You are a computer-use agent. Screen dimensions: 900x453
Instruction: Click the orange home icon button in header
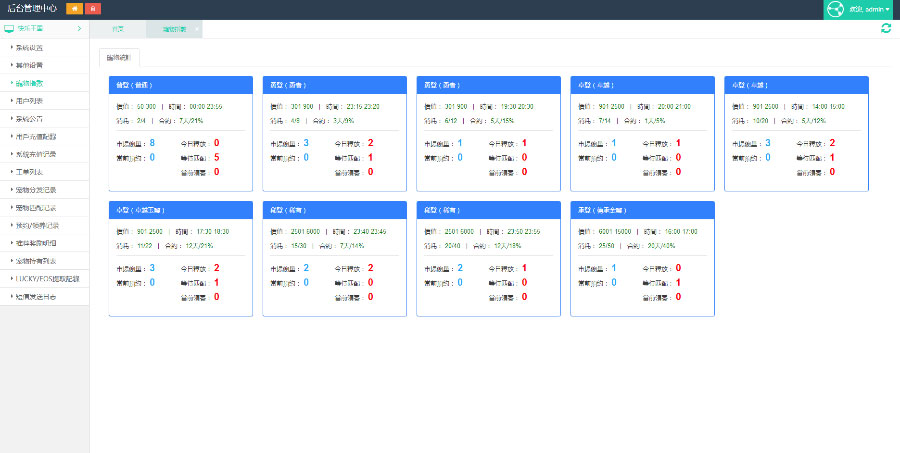click(x=74, y=8)
